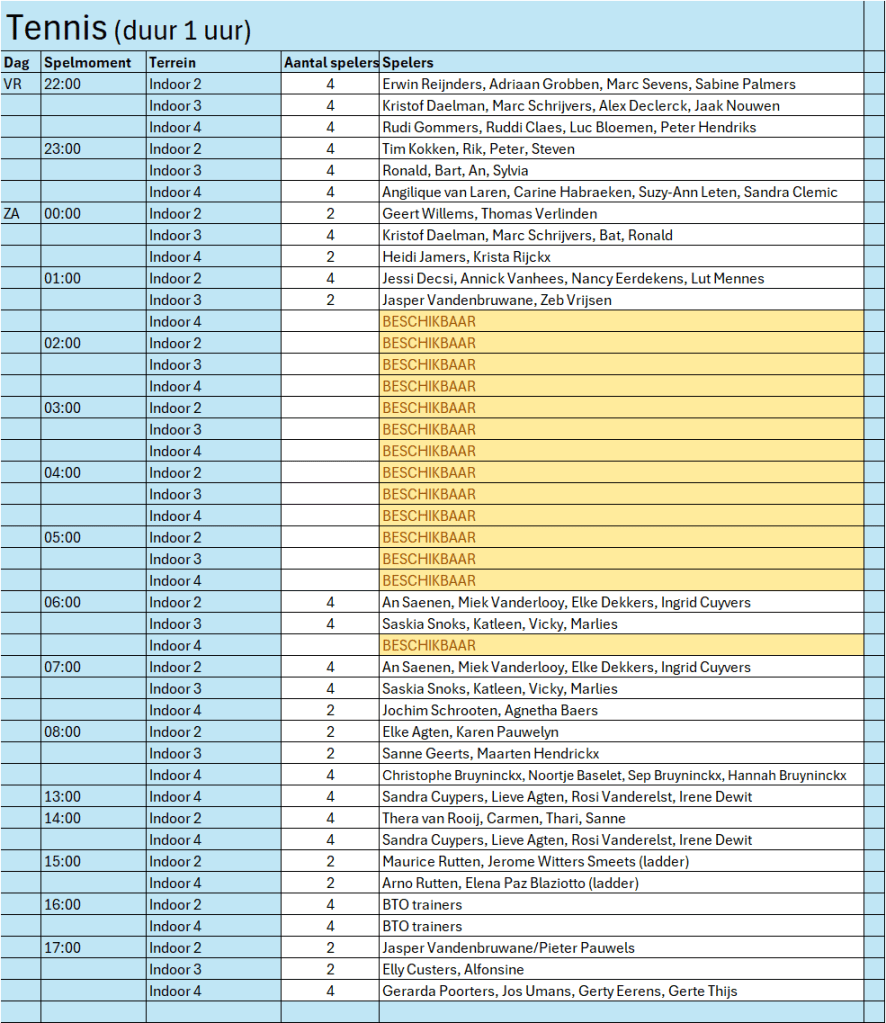Select the Gerarda Poorters players cell
This screenshot has height=1023, width=886.
pyautogui.click(x=620, y=991)
